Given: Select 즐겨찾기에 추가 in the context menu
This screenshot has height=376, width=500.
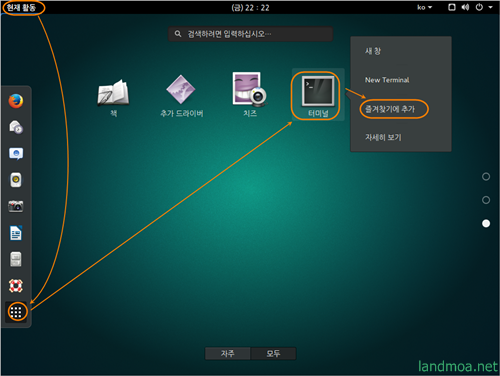Looking at the screenshot, I should click(390, 109).
